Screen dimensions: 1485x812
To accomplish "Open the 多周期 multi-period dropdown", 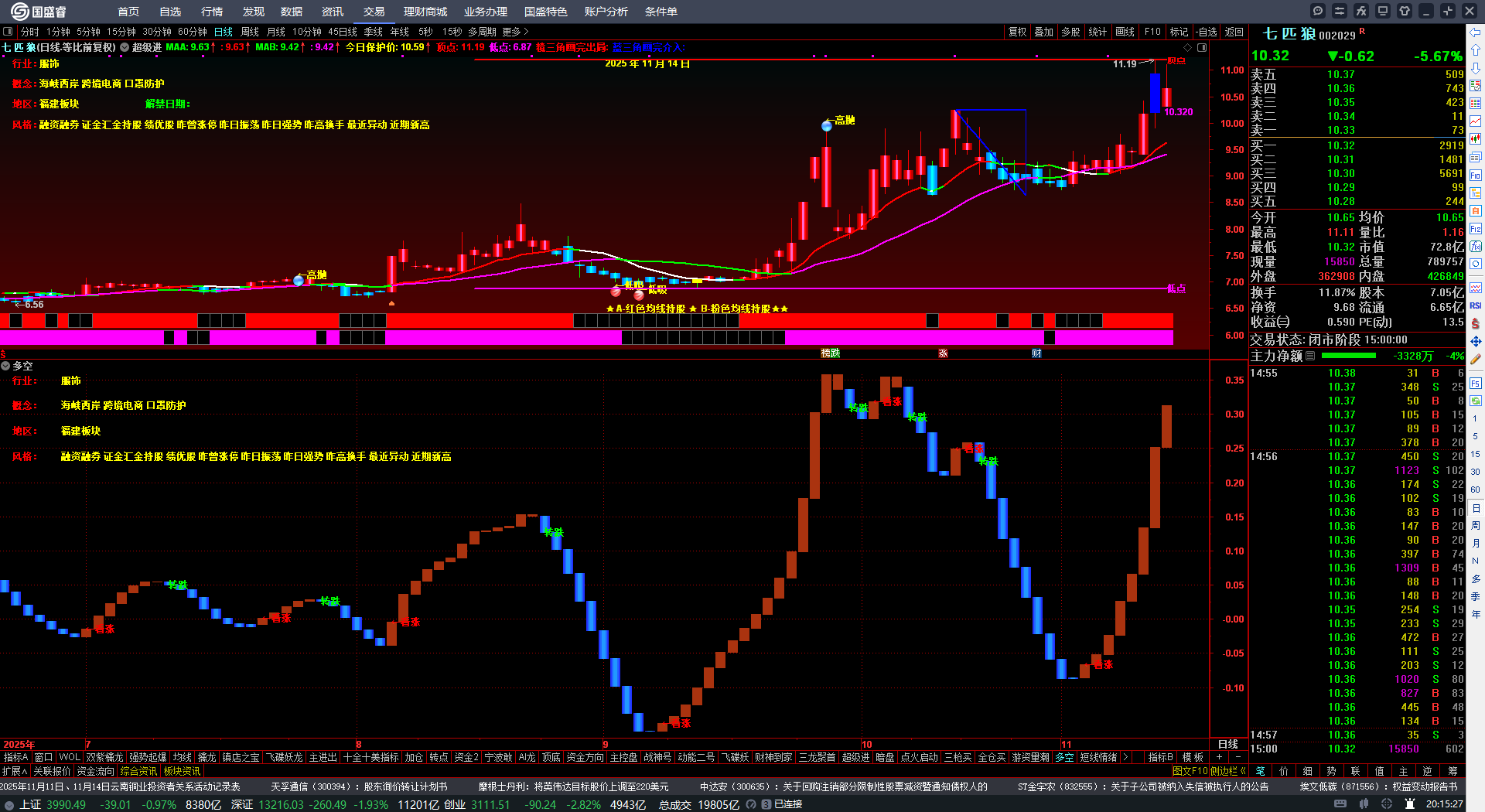I will point(482,32).
